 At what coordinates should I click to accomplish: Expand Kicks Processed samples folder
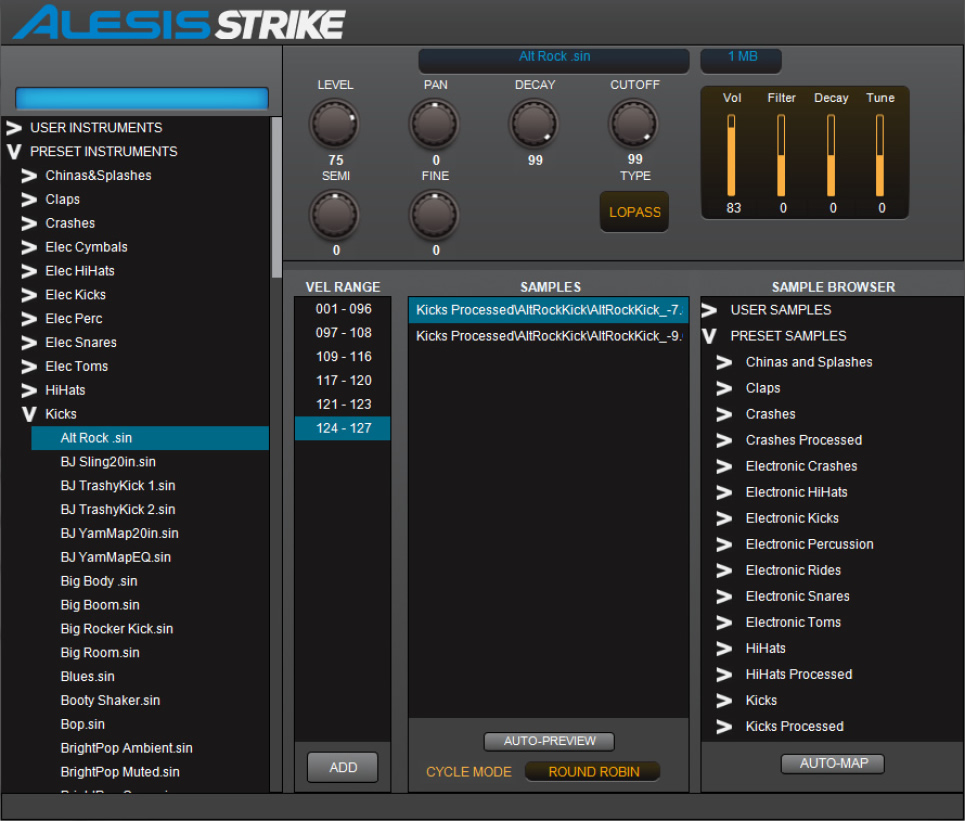tap(724, 726)
